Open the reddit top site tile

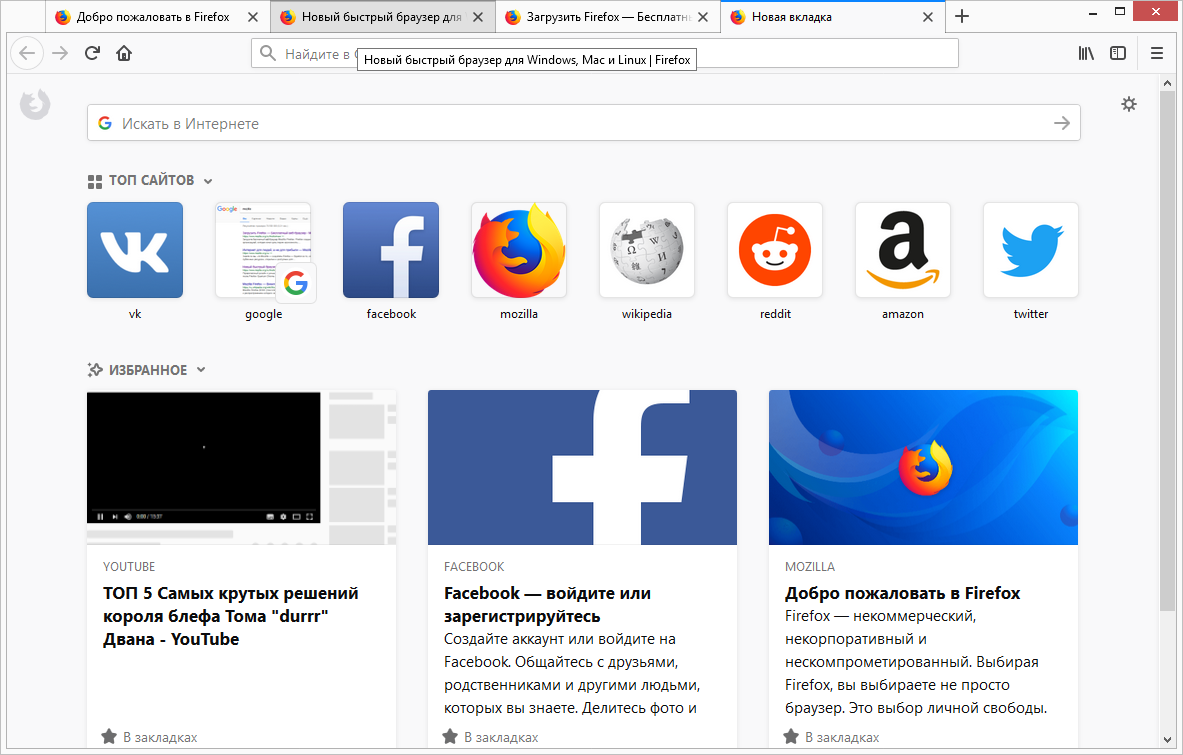pos(775,250)
